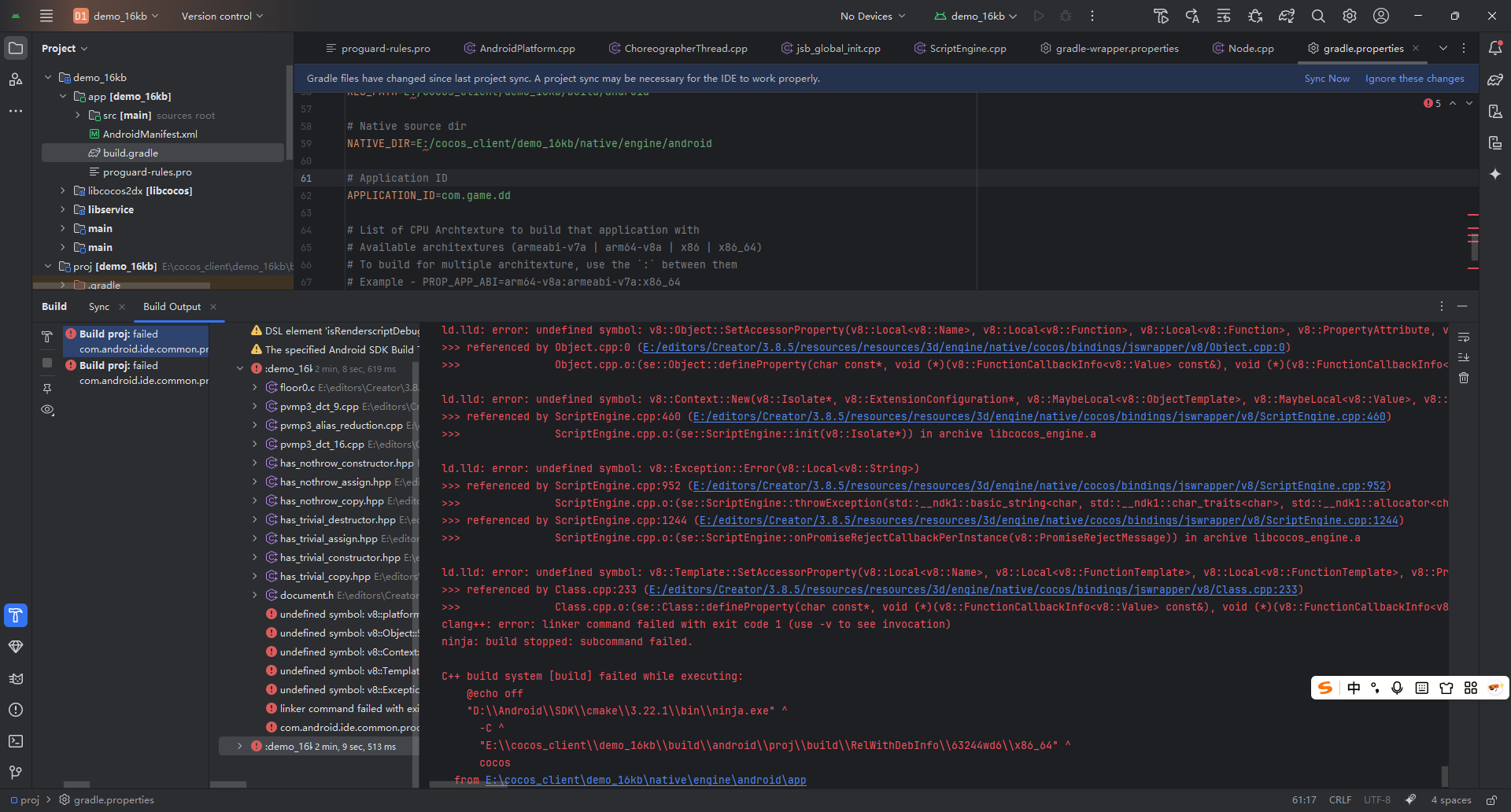The width and height of the screenshot is (1511, 812).
Task: Select the Sync tab in Build panel
Action: [x=99, y=306]
